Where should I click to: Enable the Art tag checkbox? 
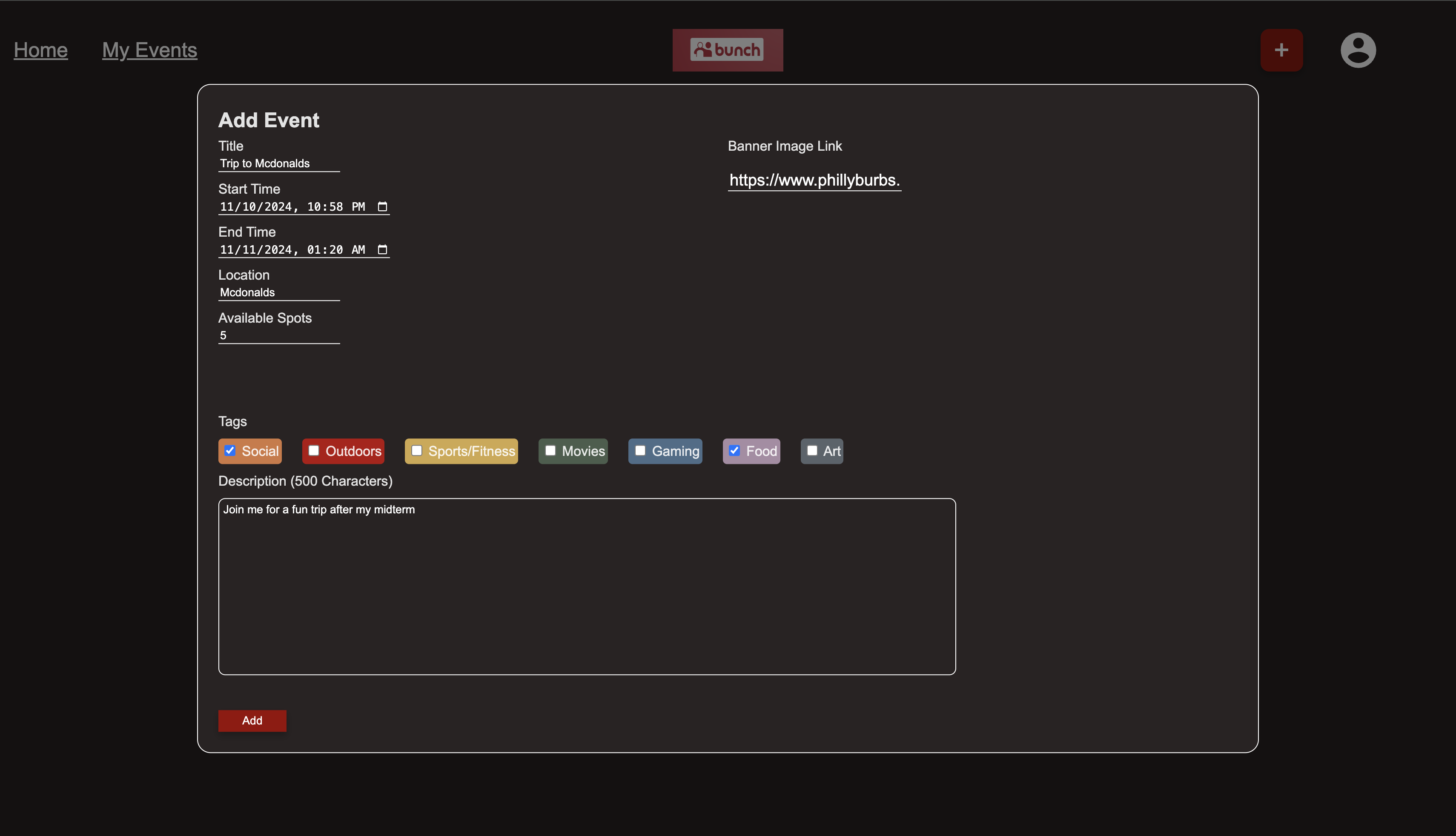tap(812, 451)
